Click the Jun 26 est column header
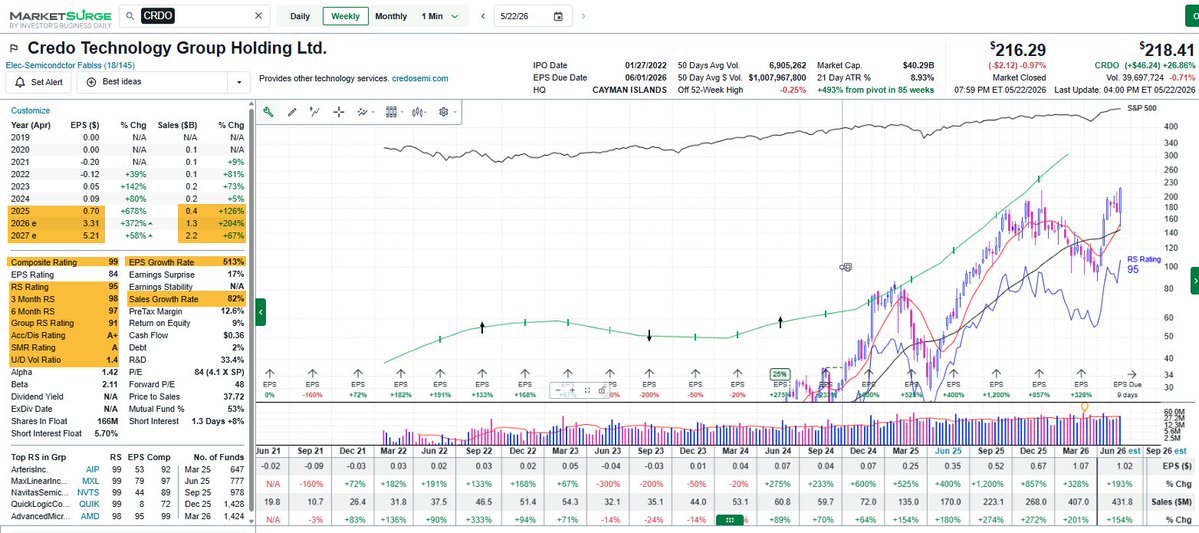This screenshot has height=533, width=1199. 1118,452
